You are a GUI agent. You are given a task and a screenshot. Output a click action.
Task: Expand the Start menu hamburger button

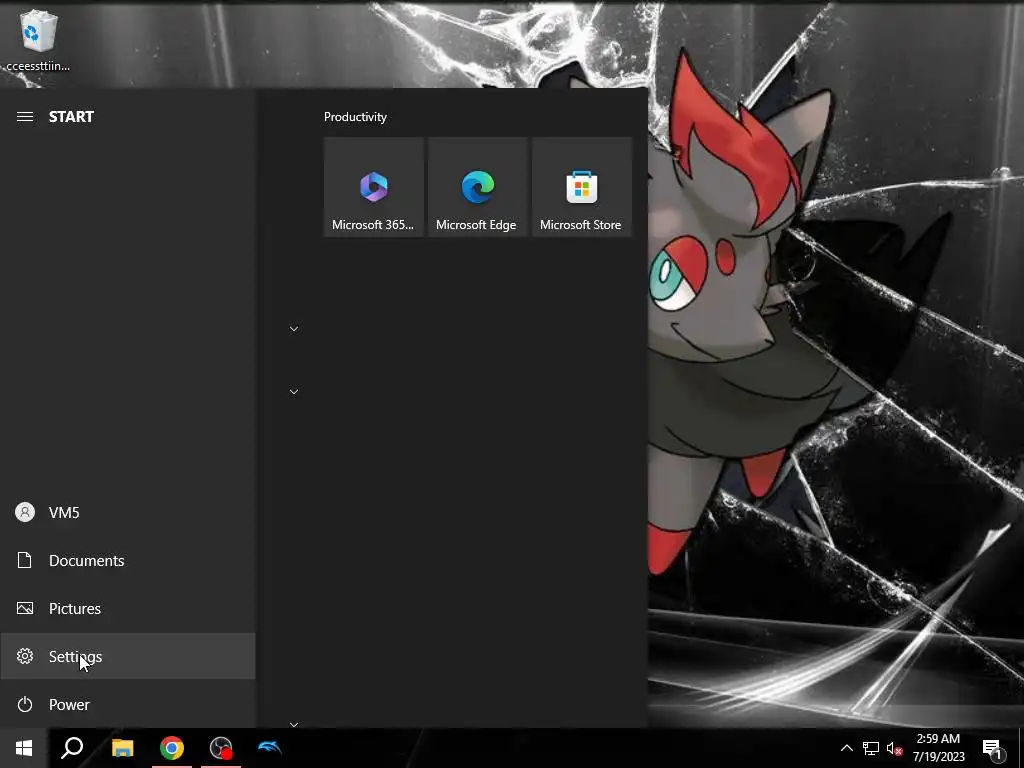pos(25,117)
